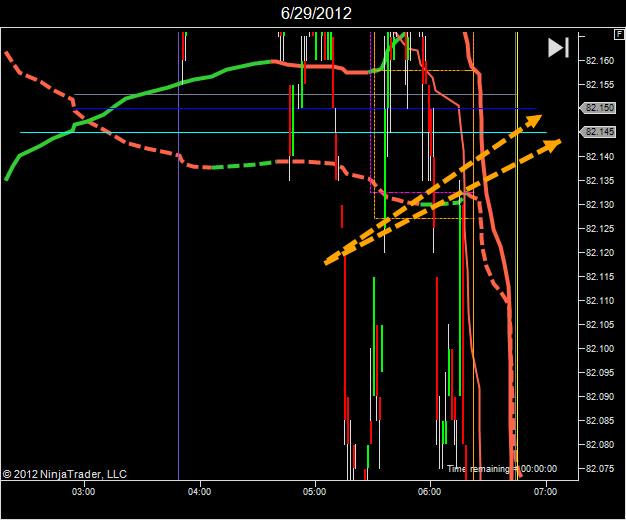
Task: Click the 82.155 price axis label
Action: pyautogui.click(x=600, y=85)
